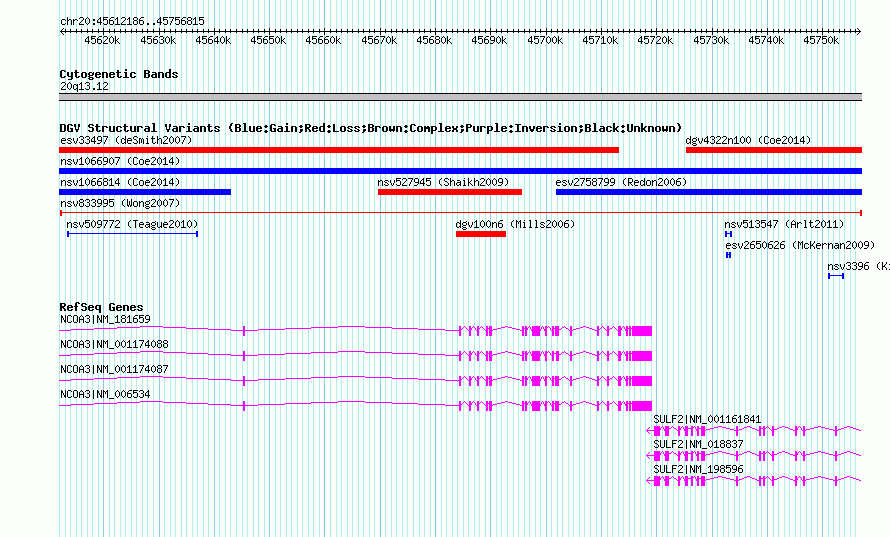890x537 pixels.
Task: Select the SULF2 NM_198596 gene glyph
Action: (754, 481)
